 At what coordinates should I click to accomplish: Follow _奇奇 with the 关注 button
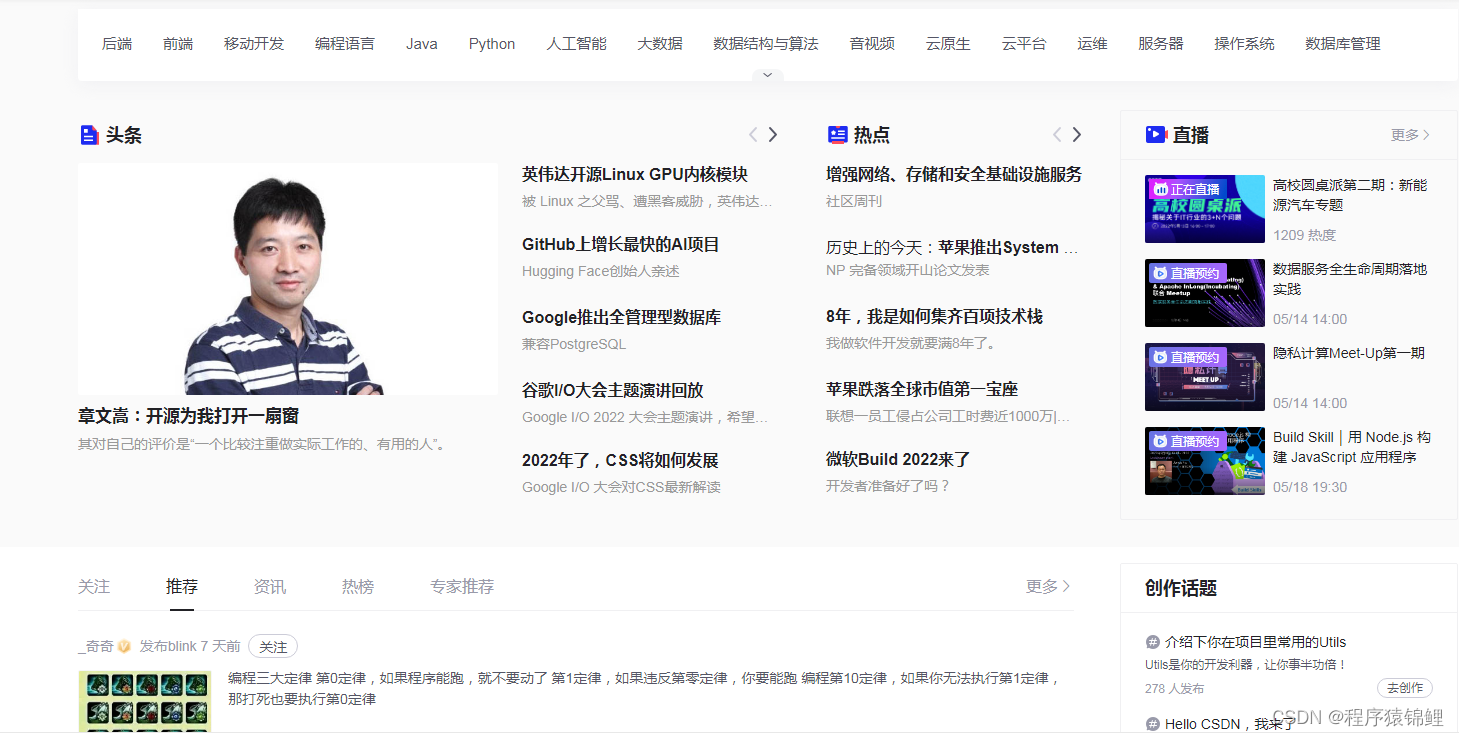(273, 647)
